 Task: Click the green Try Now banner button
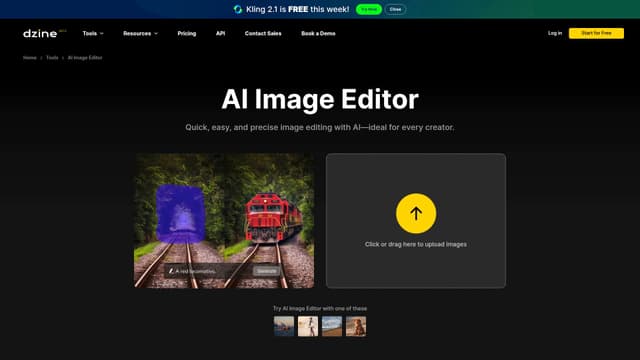coord(369,9)
